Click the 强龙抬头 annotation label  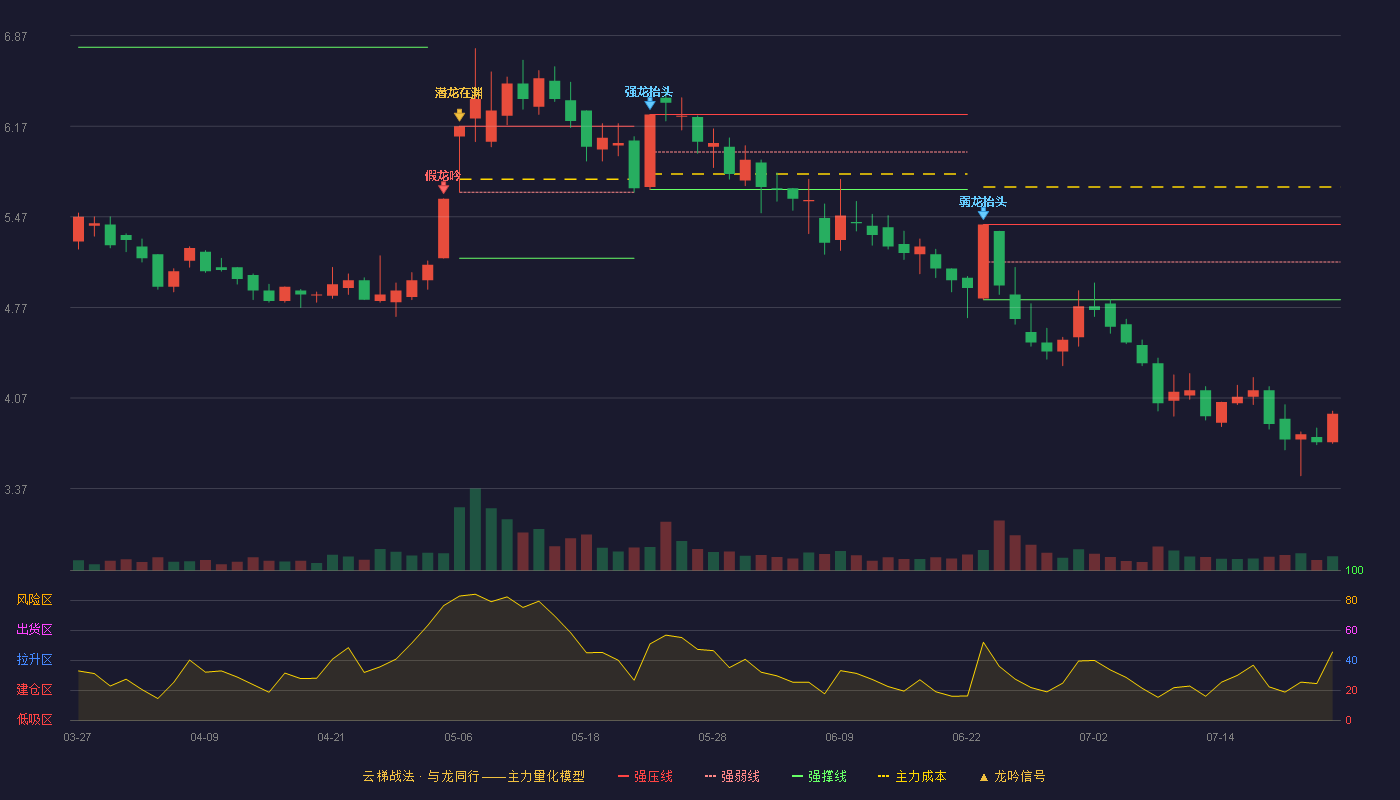[x=649, y=92]
